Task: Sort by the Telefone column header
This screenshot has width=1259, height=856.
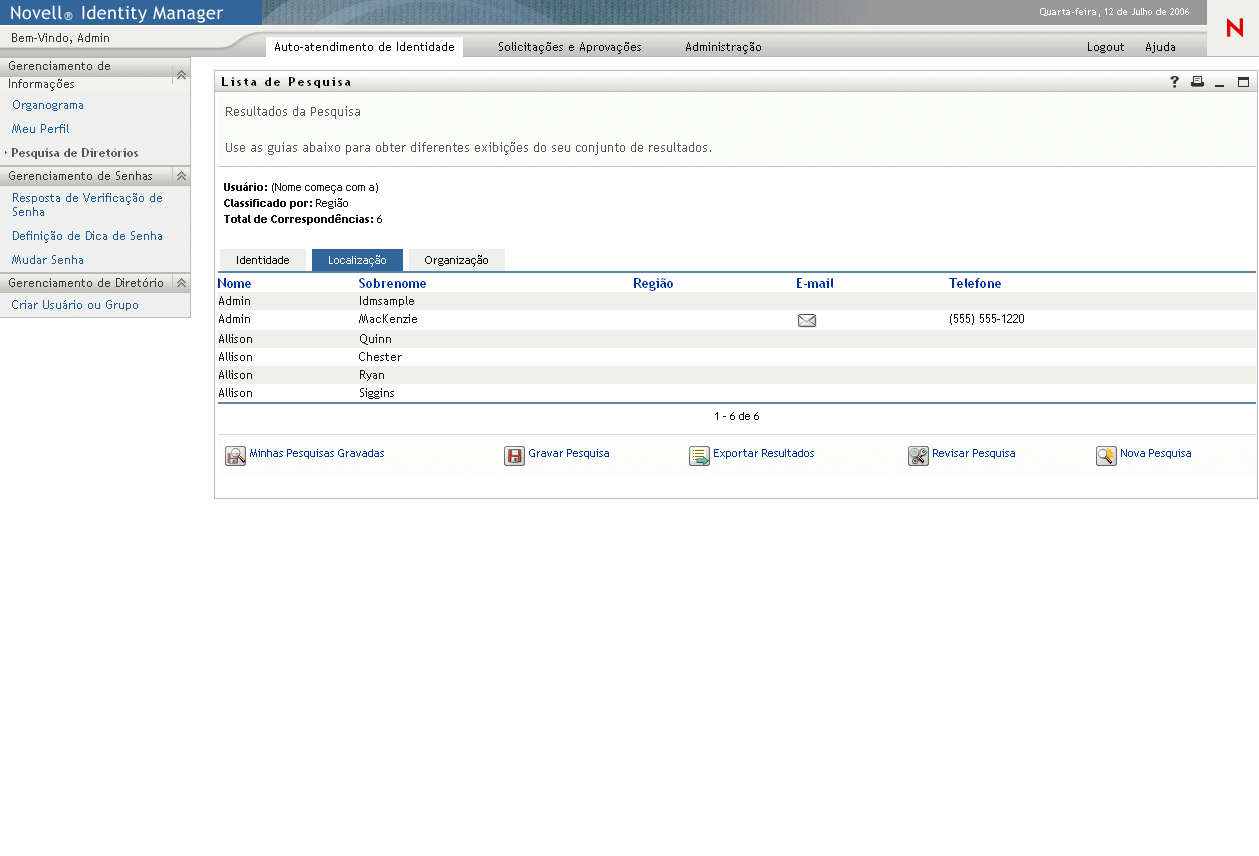Action: pos(975,283)
